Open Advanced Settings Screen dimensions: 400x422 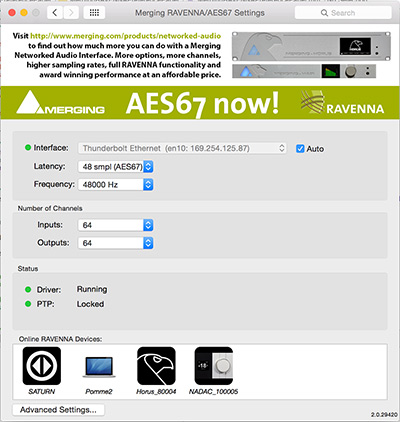coord(58,410)
